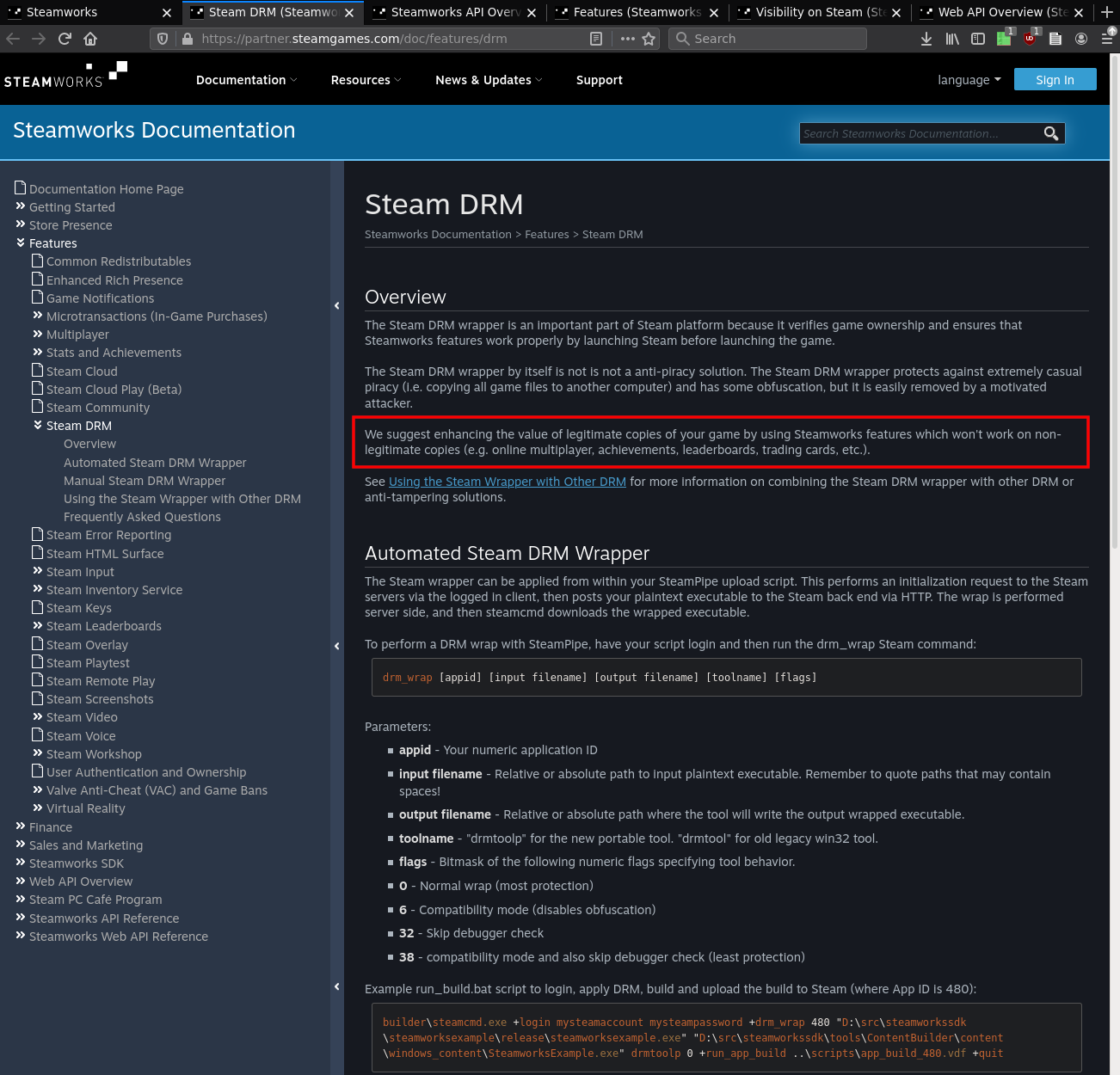Click Steamworks Documentation breadcrumb link

(x=438, y=234)
